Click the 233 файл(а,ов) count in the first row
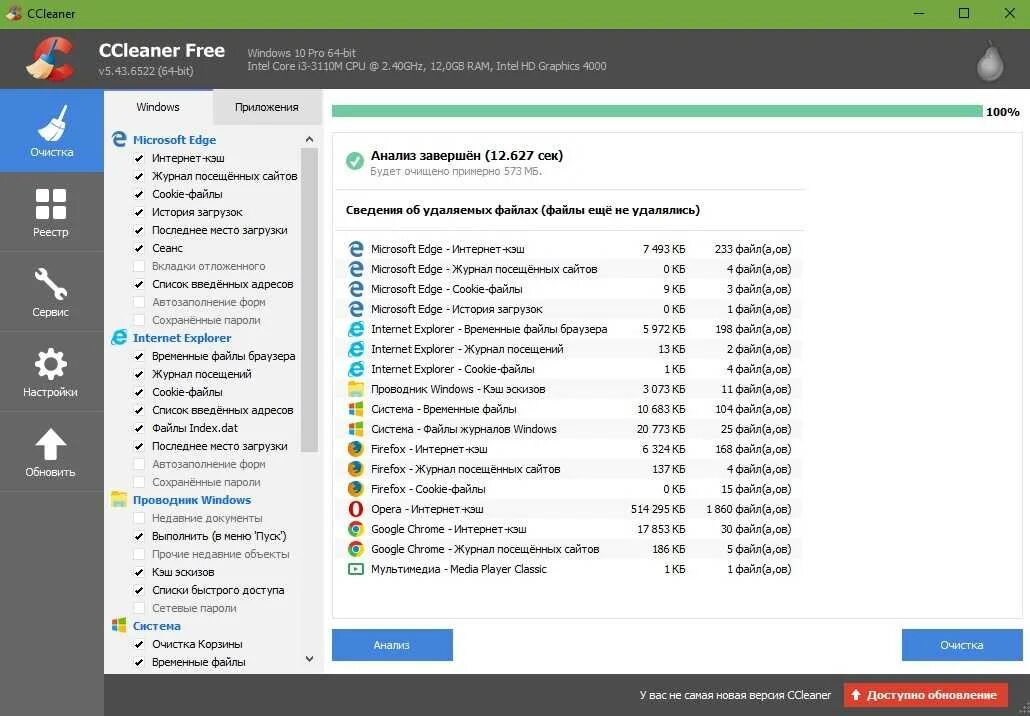 pos(753,249)
